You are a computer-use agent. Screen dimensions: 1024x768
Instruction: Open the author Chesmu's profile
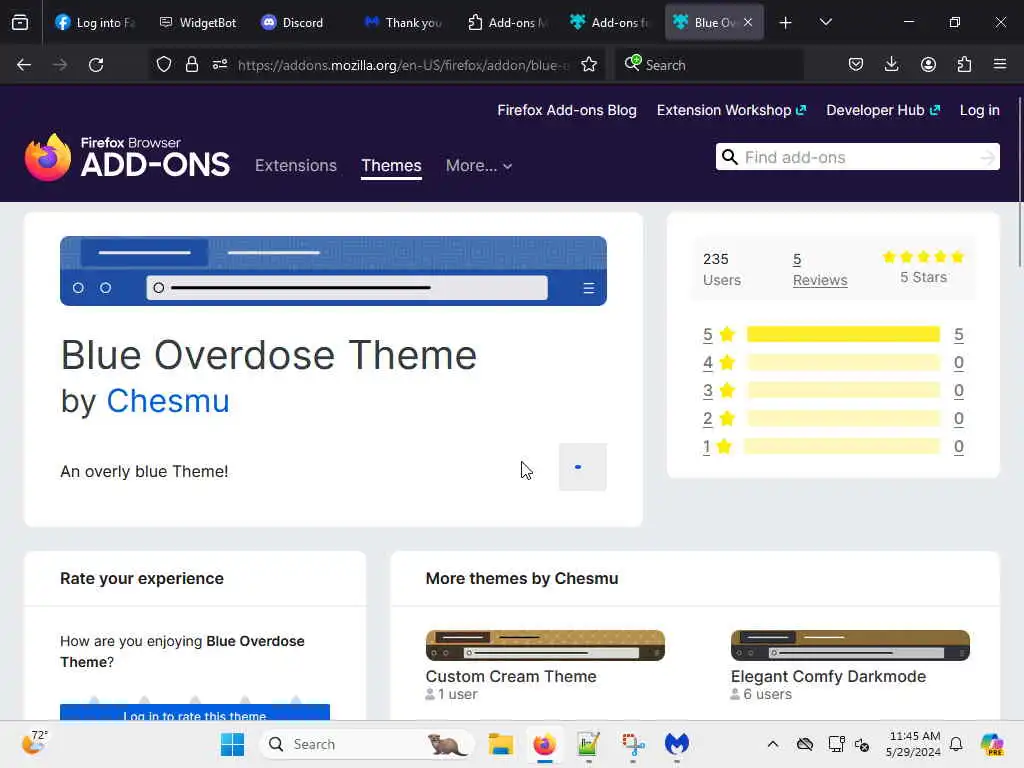168,400
